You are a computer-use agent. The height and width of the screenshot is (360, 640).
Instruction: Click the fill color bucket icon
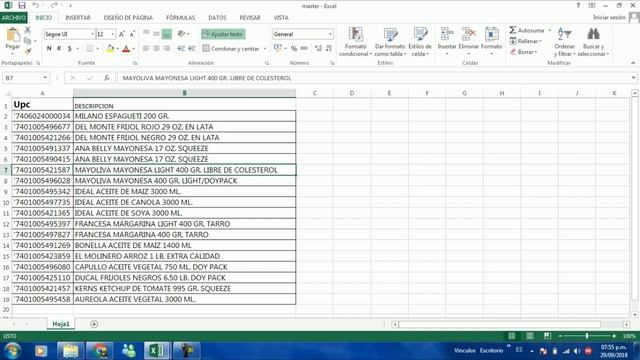point(110,49)
